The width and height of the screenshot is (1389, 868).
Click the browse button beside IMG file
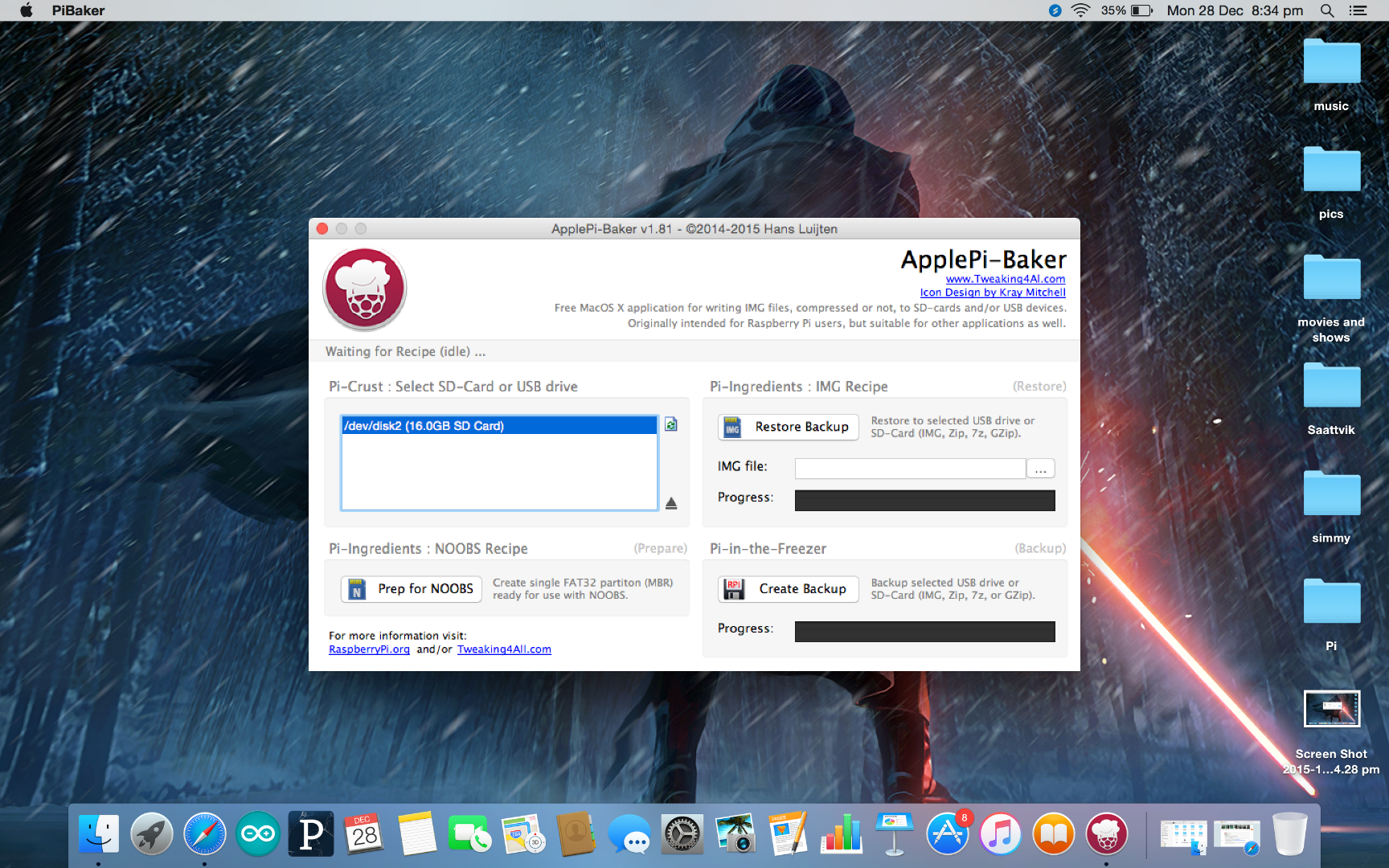(x=1040, y=468)
